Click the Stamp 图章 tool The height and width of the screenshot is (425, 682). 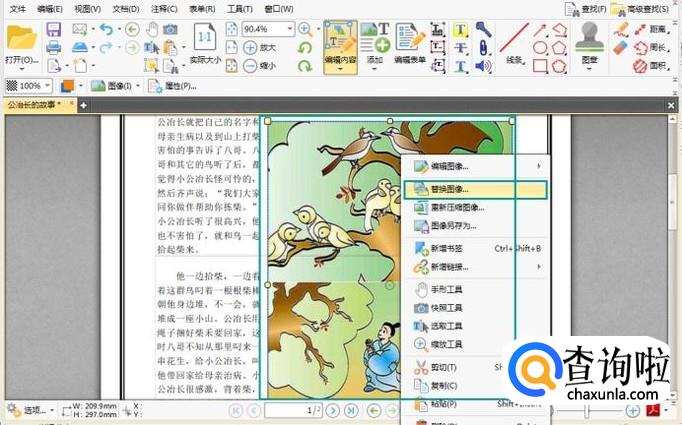tap(589, 43)
